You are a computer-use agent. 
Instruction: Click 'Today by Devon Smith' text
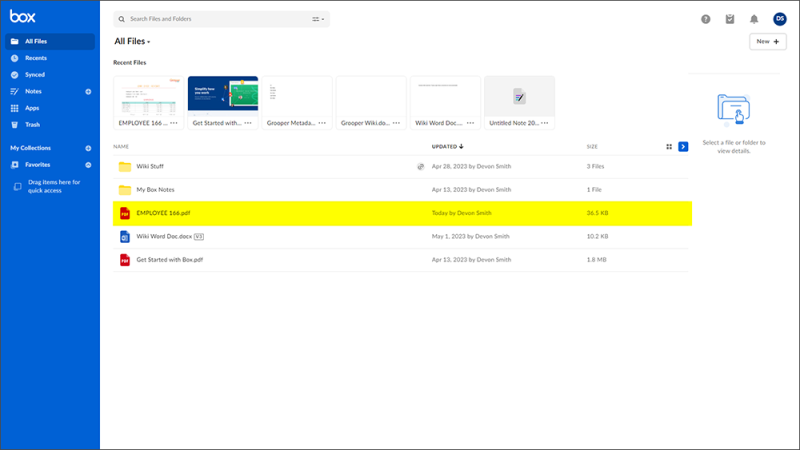462,213
